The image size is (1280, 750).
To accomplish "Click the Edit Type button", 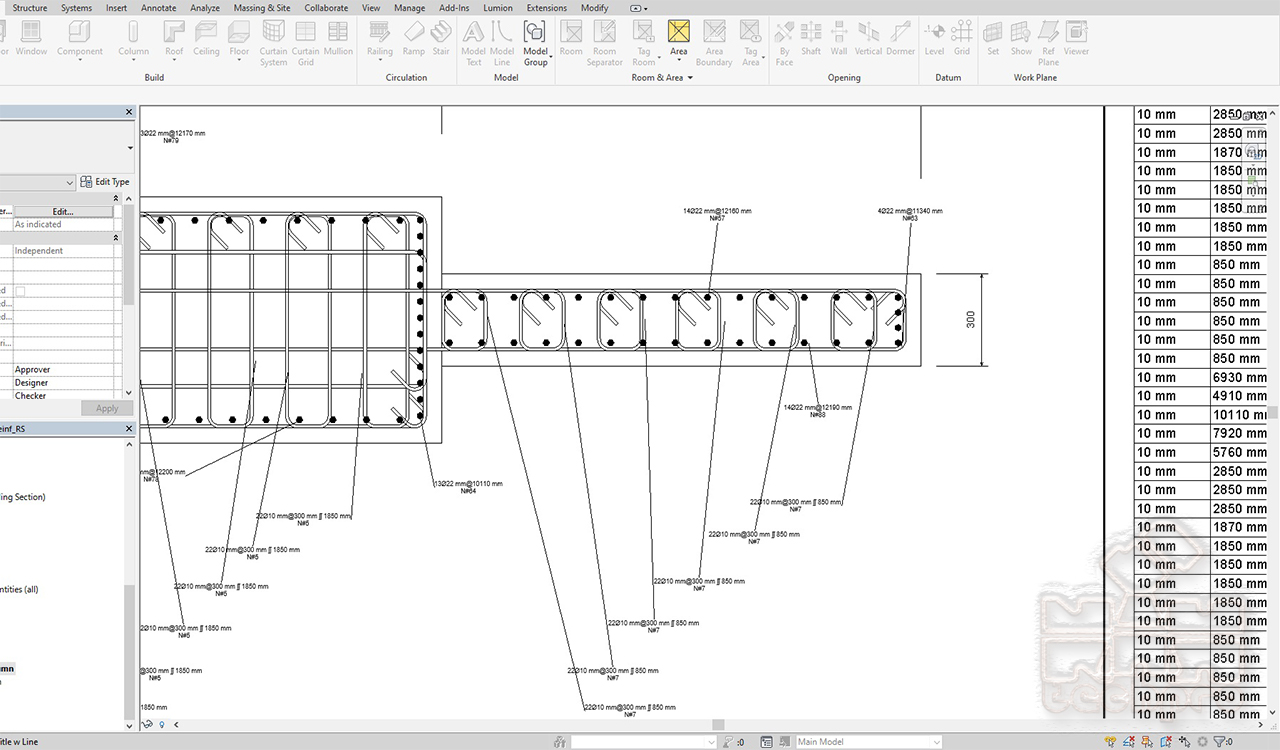I will [105, 182].
